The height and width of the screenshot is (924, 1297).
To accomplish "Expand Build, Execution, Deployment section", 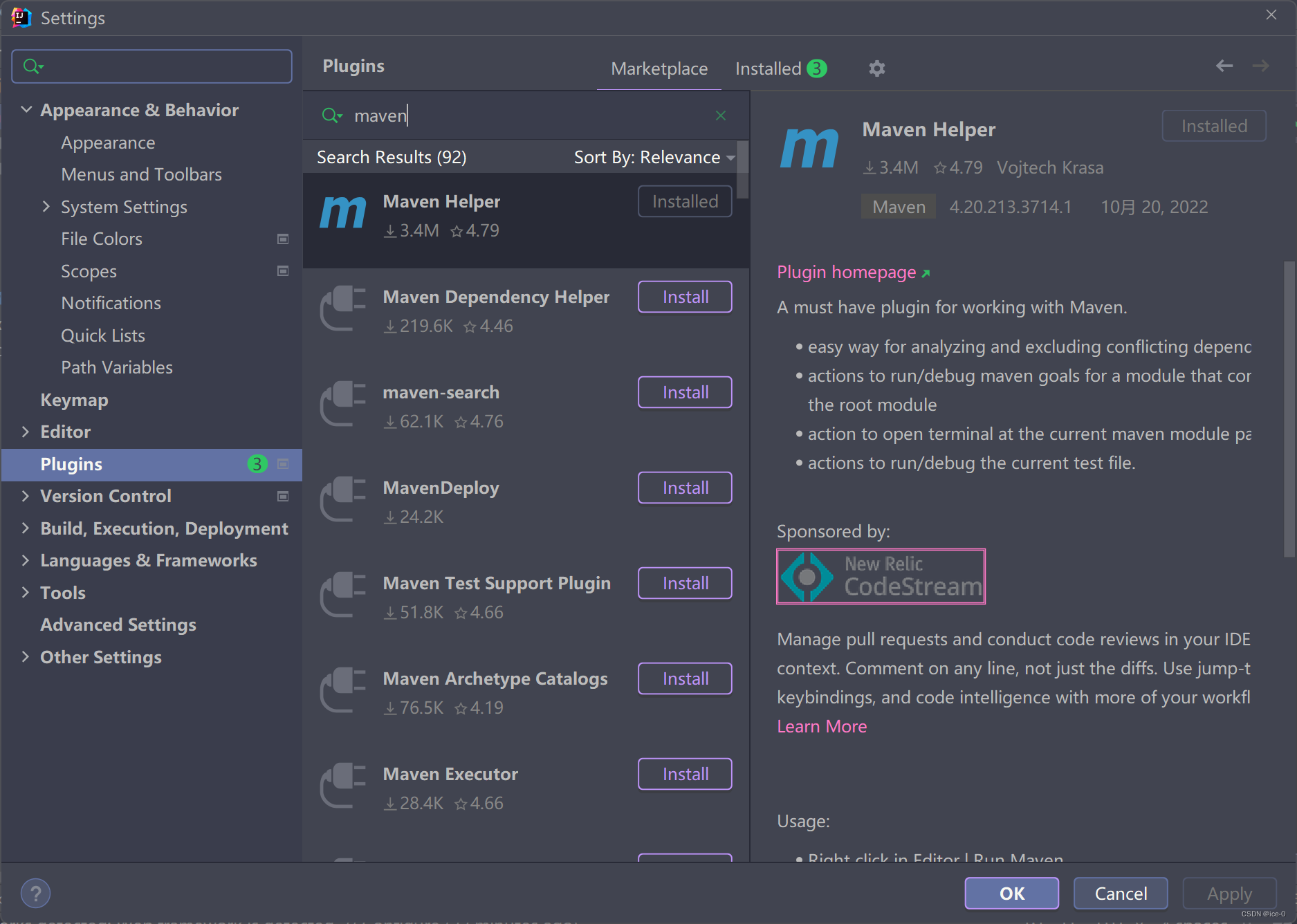I will 26,528.
